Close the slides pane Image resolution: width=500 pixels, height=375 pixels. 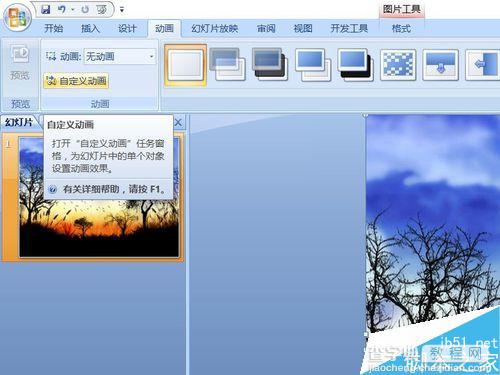point(178,122)
